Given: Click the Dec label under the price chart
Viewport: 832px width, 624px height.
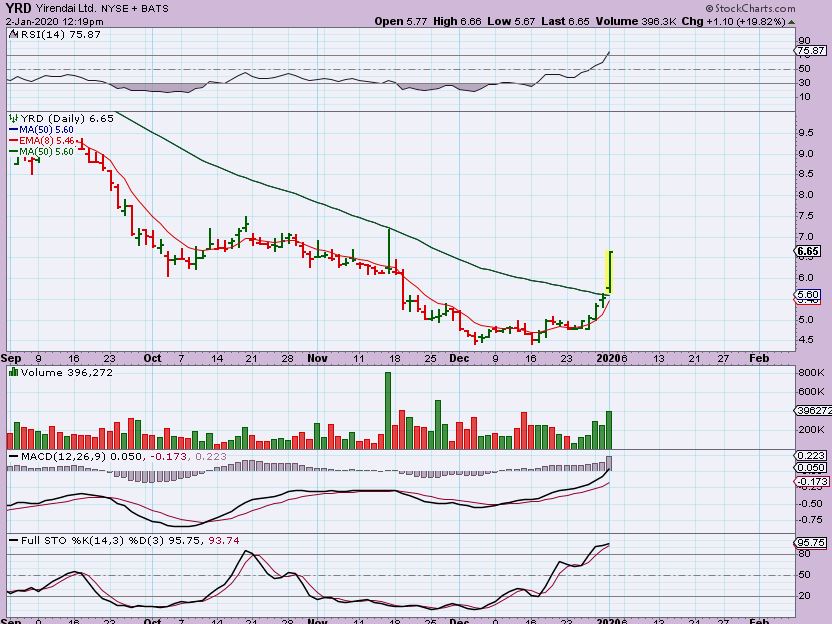Looking at the screenshot, I should 459,358.
